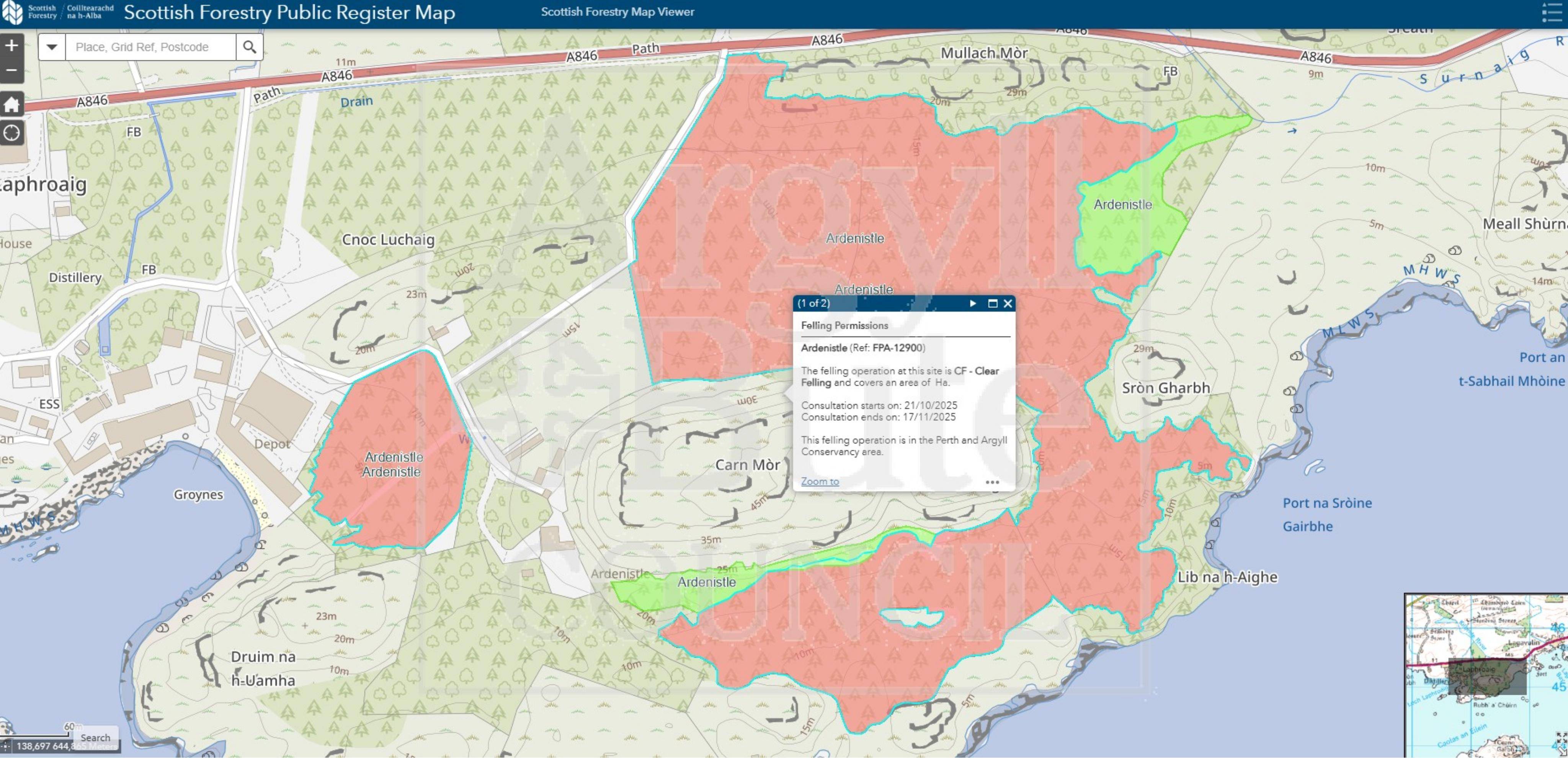The height and width of the screenshot is (758, 1568).
Task: Click the Cnoc Luchaig map label
Action: [x=388, y=239]
